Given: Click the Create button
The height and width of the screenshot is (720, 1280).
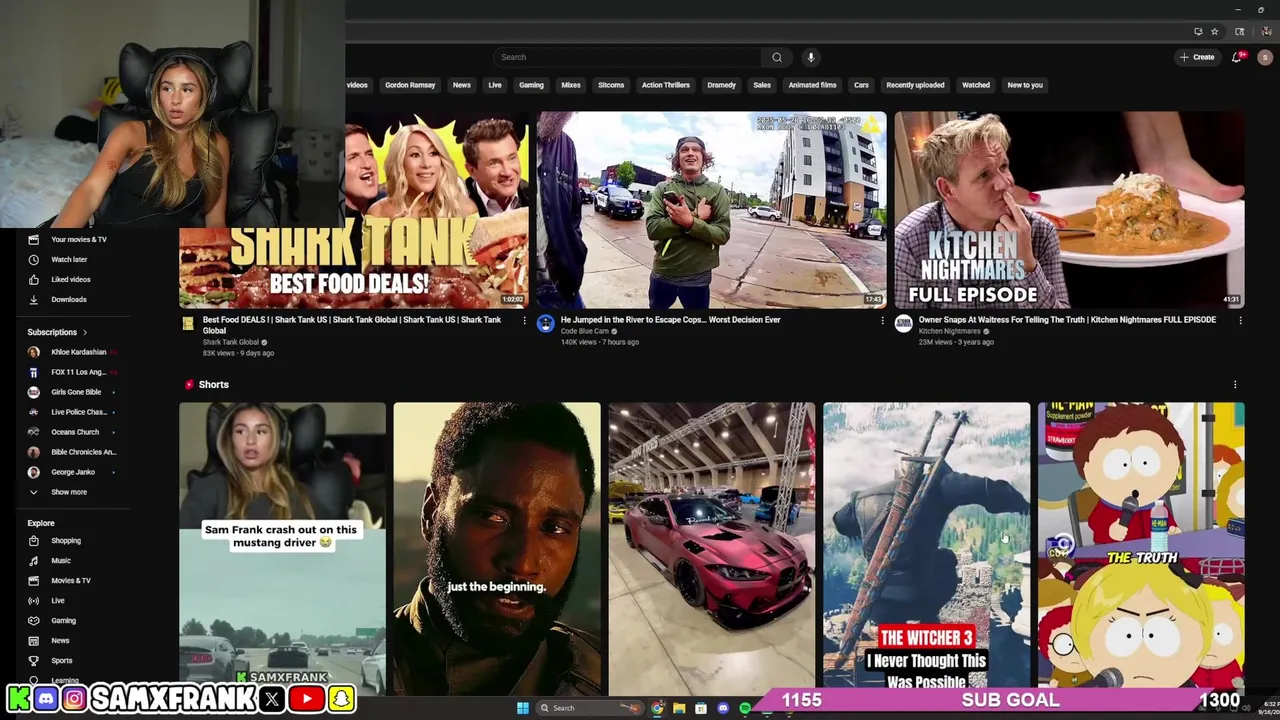Looking at the screenshot, I should click(1197, 57).
